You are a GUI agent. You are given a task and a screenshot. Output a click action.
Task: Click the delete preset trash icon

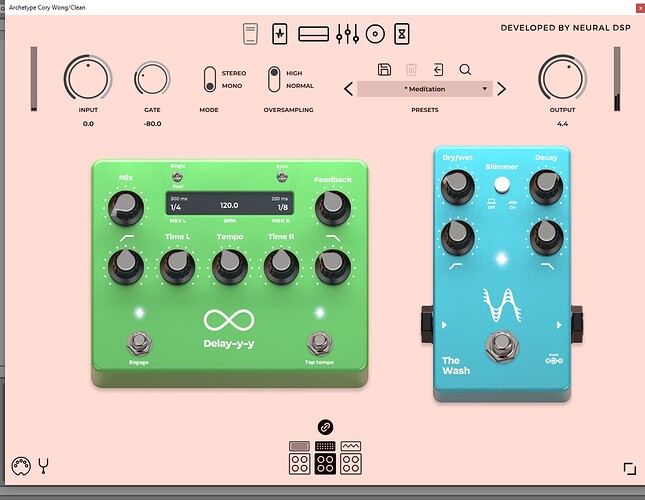411,69
